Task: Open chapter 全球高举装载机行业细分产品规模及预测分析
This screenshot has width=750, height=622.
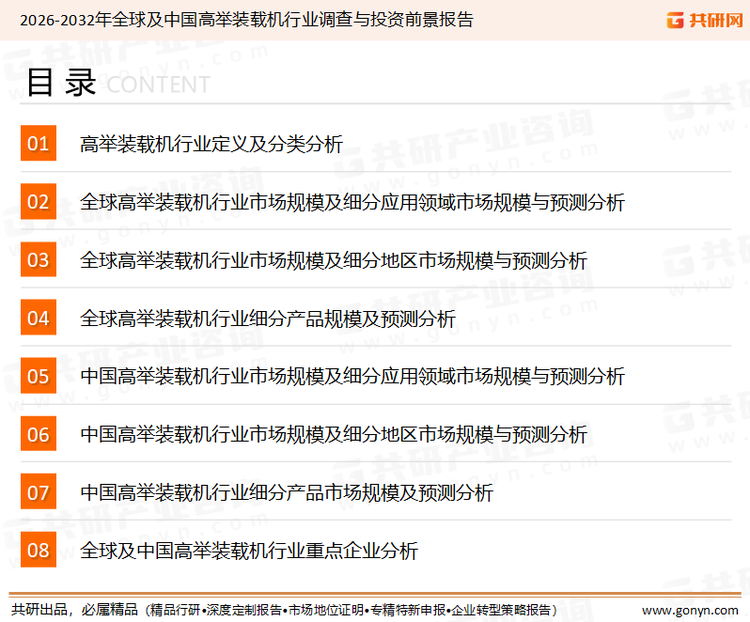Action: click(x=268, y=318)
